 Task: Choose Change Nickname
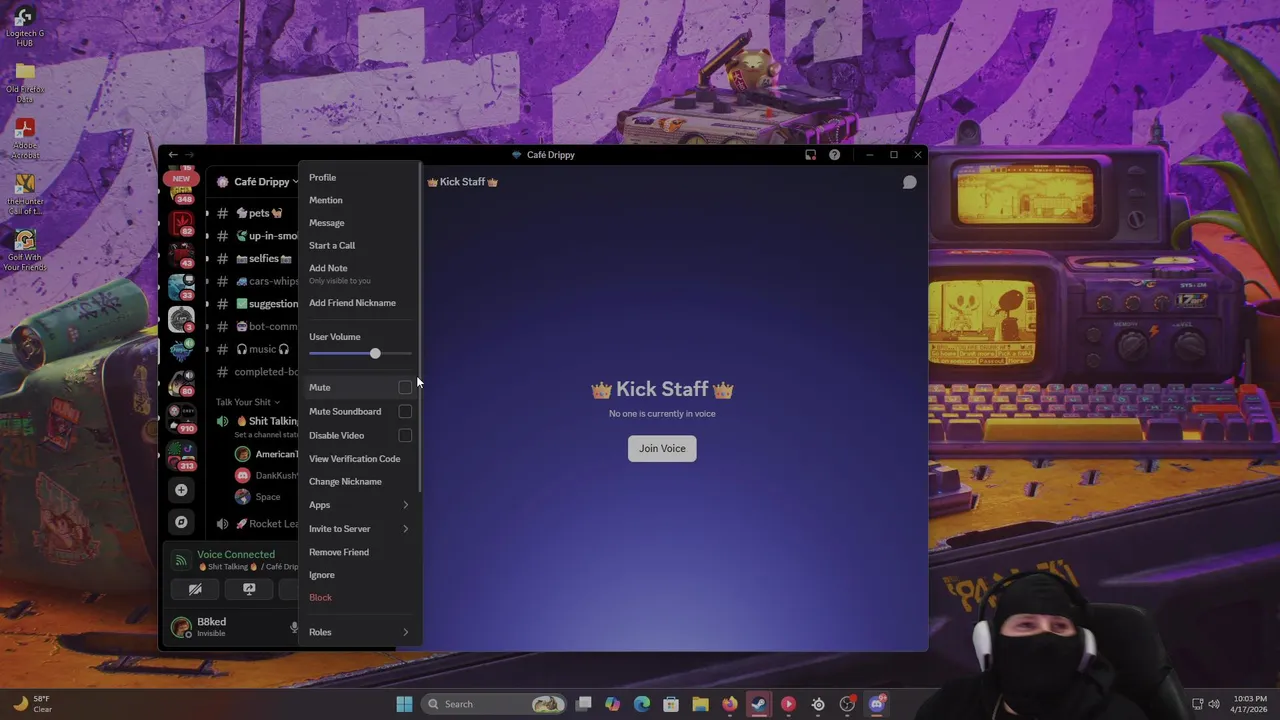tap(359, 482)
